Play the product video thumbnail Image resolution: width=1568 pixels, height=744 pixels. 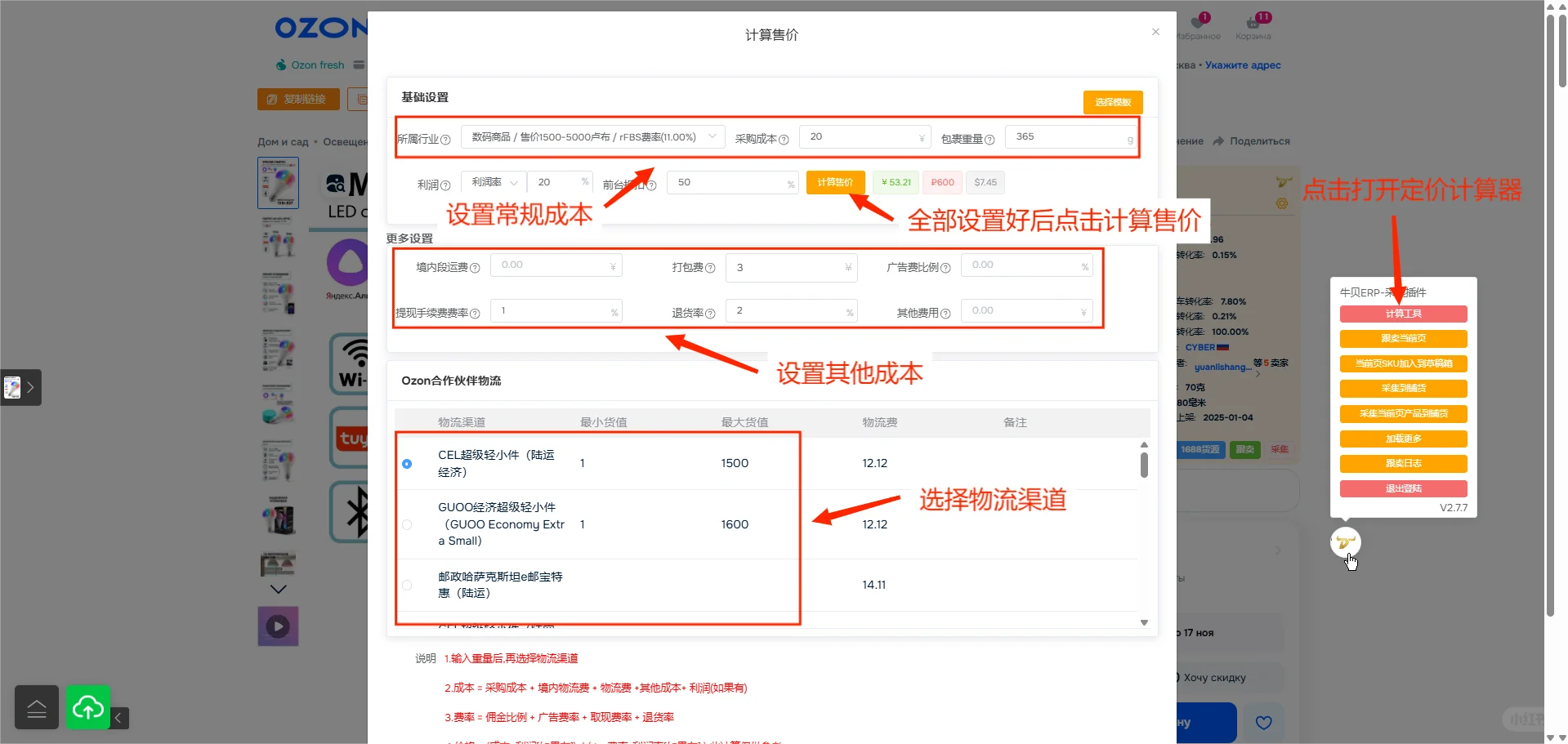278,626
